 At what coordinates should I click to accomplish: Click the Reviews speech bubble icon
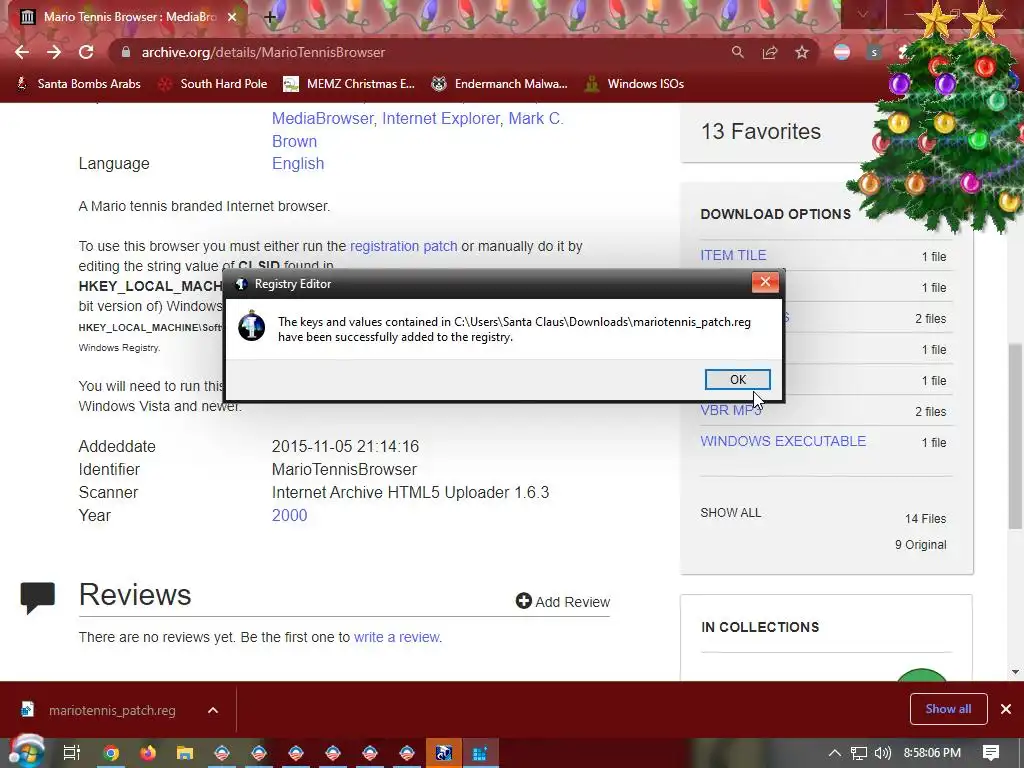[x=37, y=597]
